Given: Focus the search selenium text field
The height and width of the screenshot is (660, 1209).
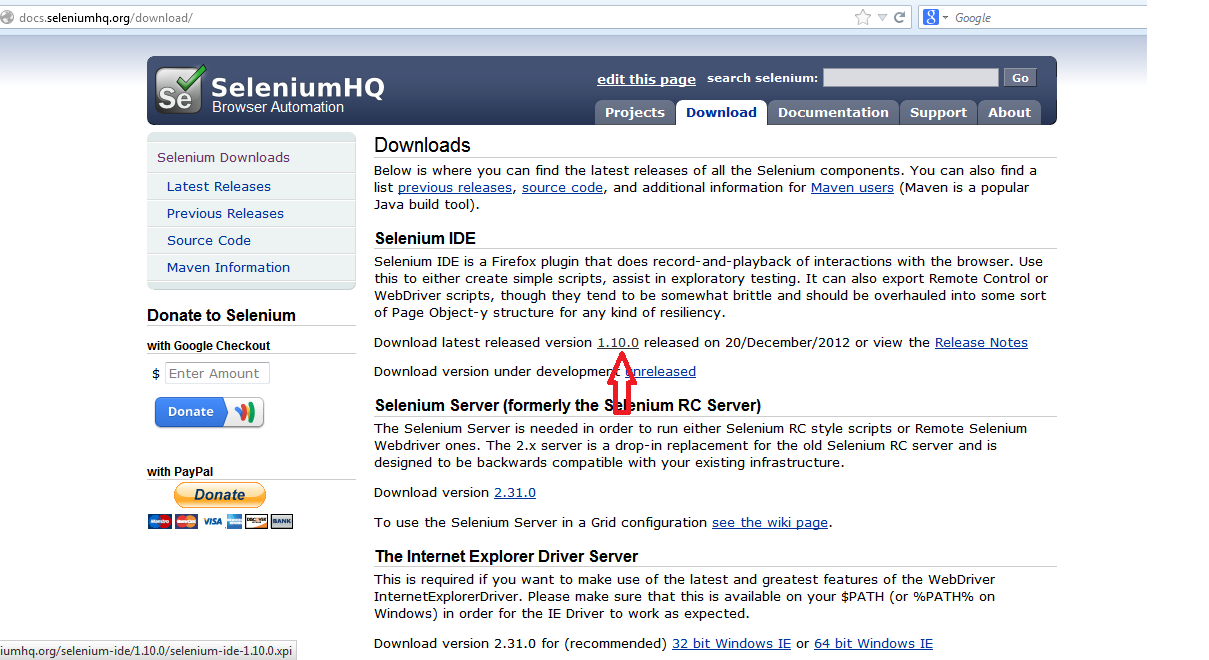Looking at the screenshot, I should click(910, 78).
